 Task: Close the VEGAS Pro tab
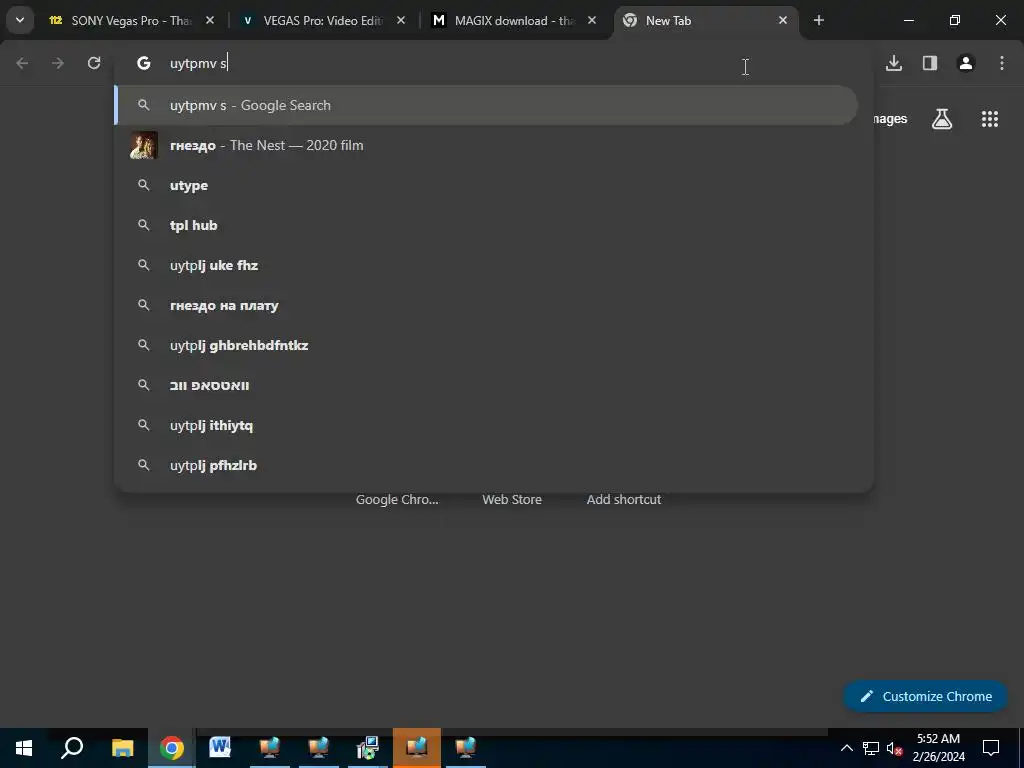coord(401,21)
